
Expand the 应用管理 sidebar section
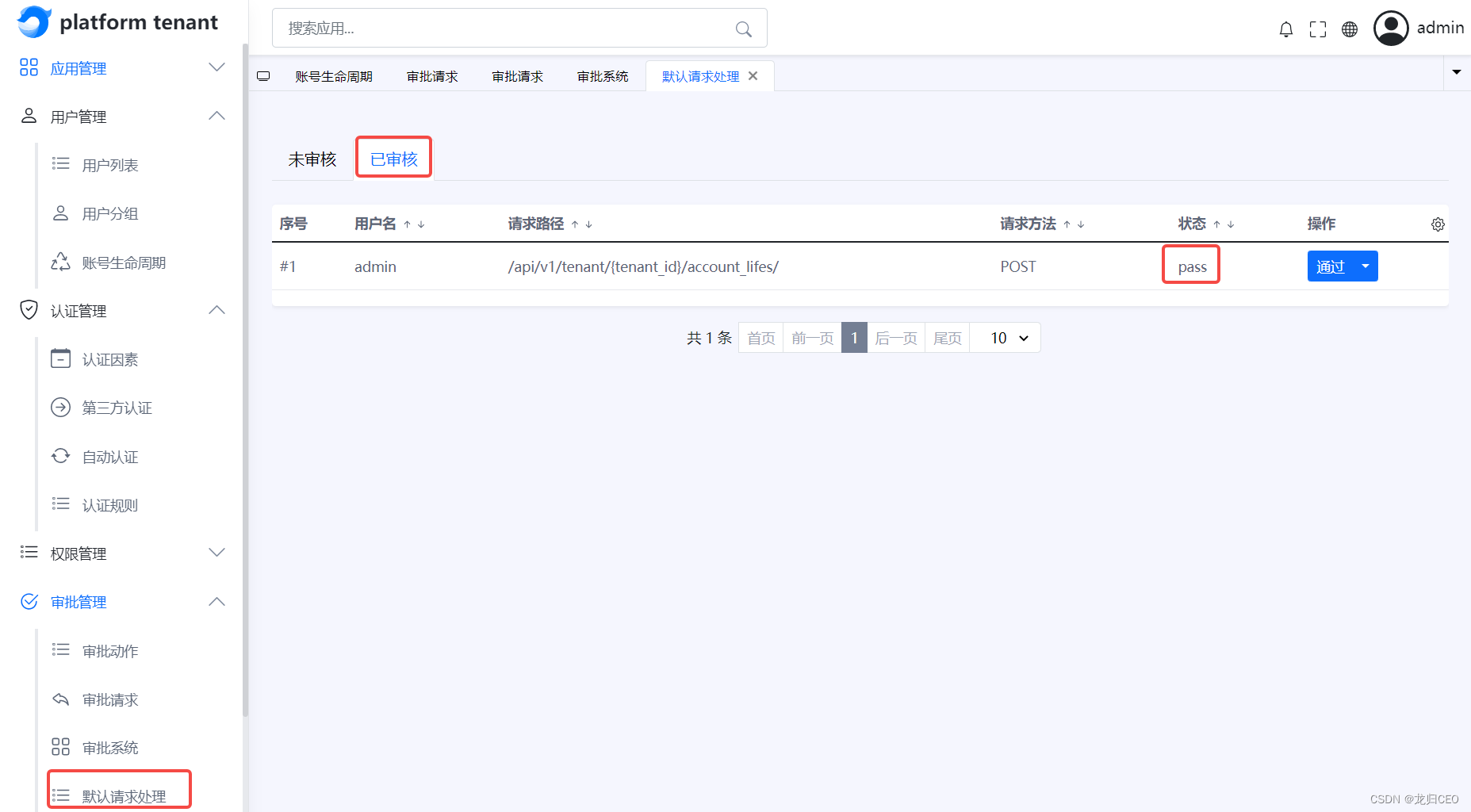click(x=216, y=67)
